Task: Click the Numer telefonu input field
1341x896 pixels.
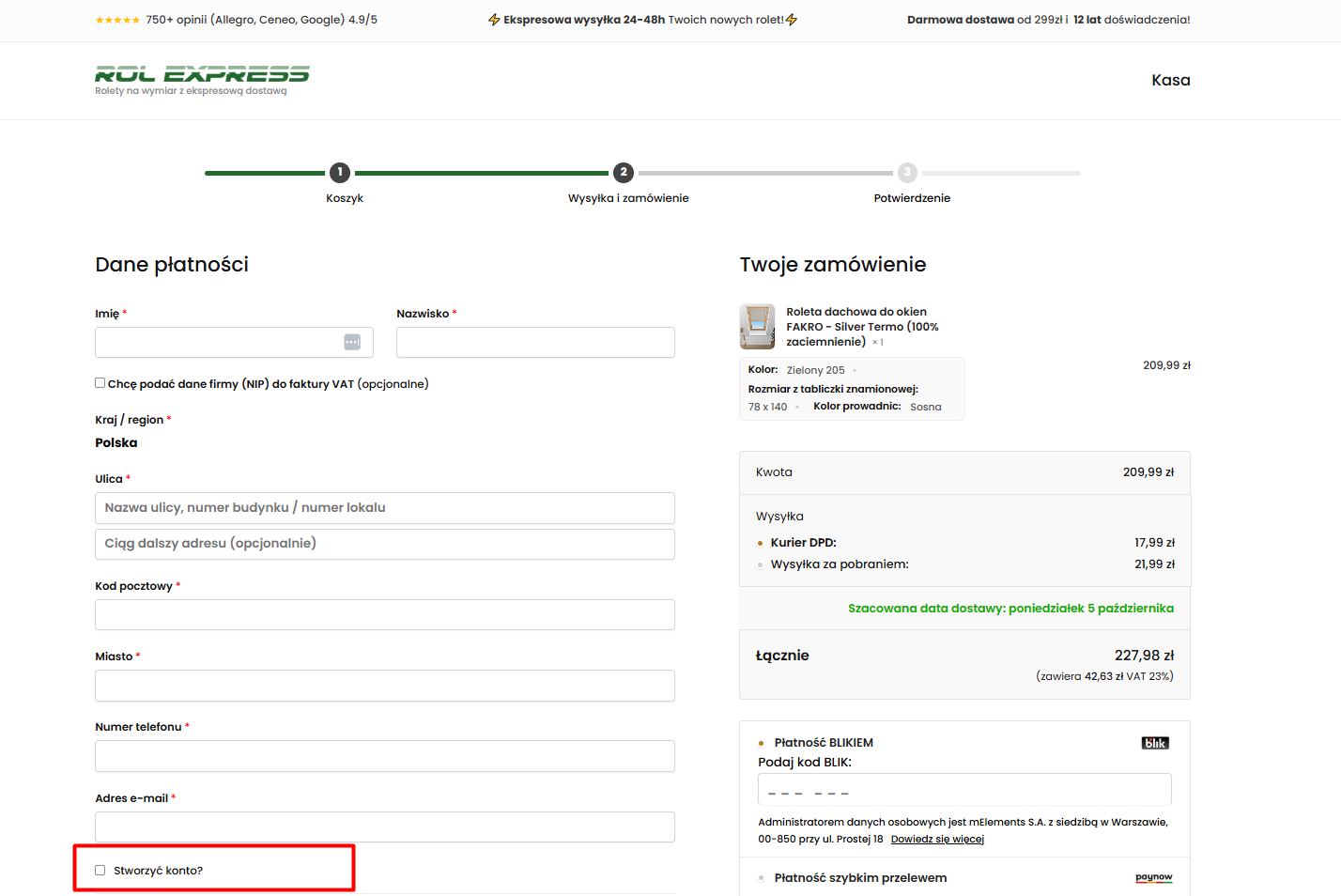Action: click(x=385, y=756)
